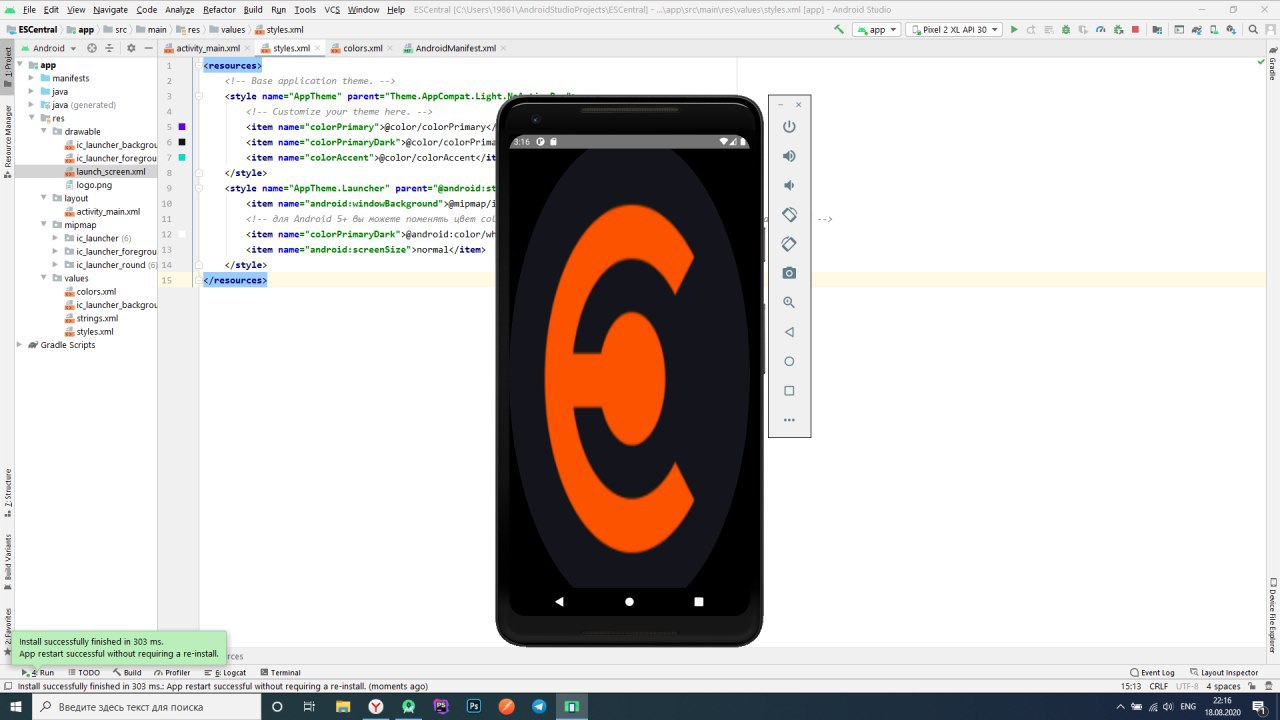Hide the Project panel with the minus icon
The image size is (1280, 720).
[148, 48]
